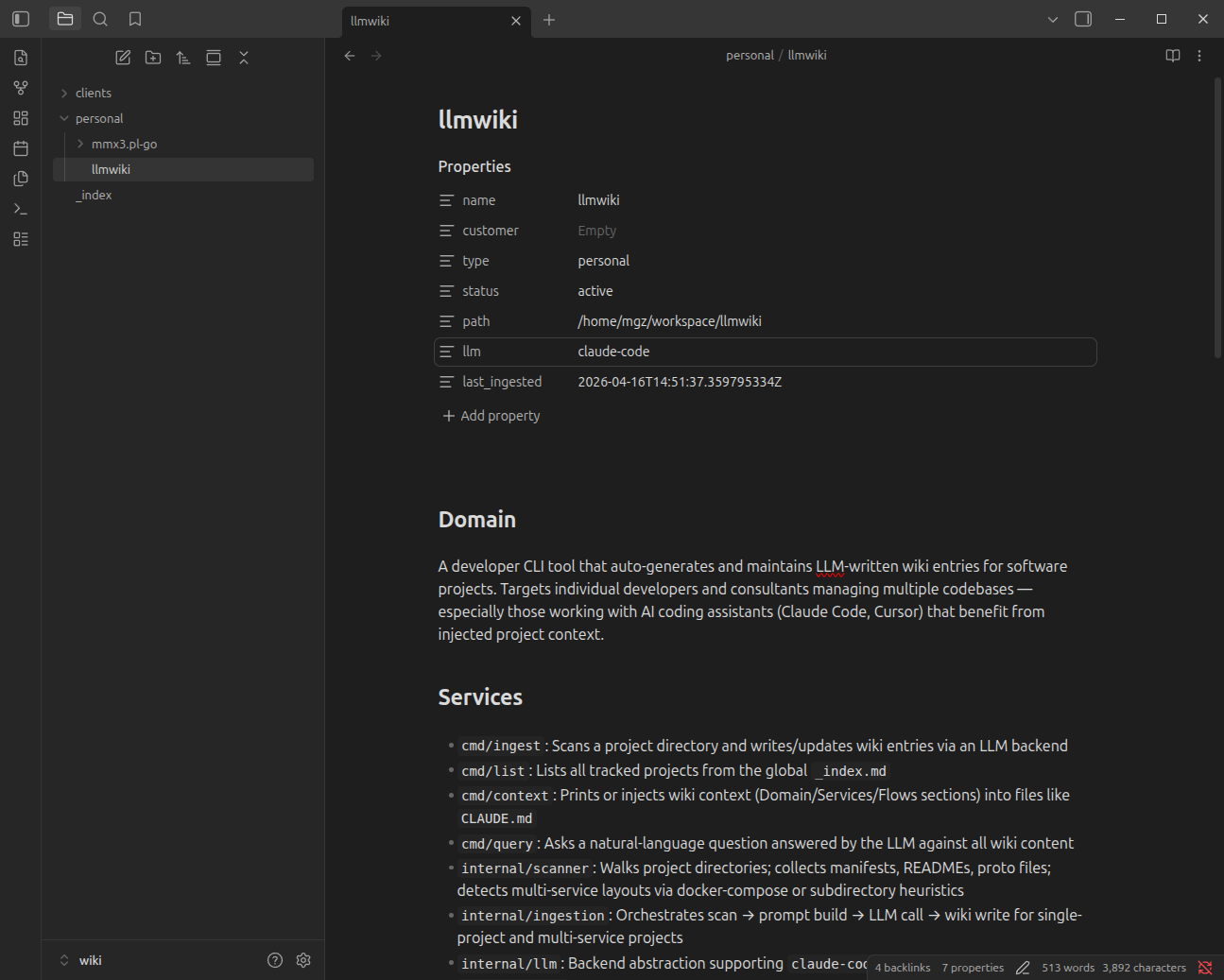Click the customer property icon
The image size is (1224, 980).
coord(447,231)
